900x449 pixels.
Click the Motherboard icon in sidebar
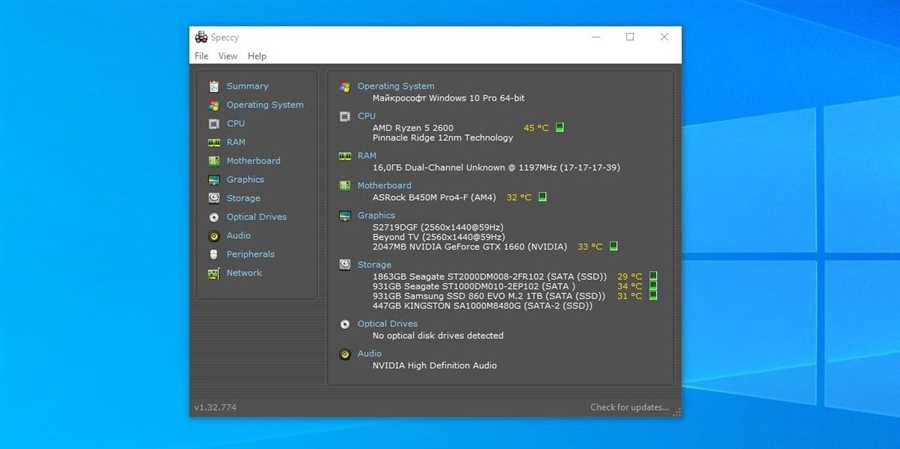[x=214, y=161]
